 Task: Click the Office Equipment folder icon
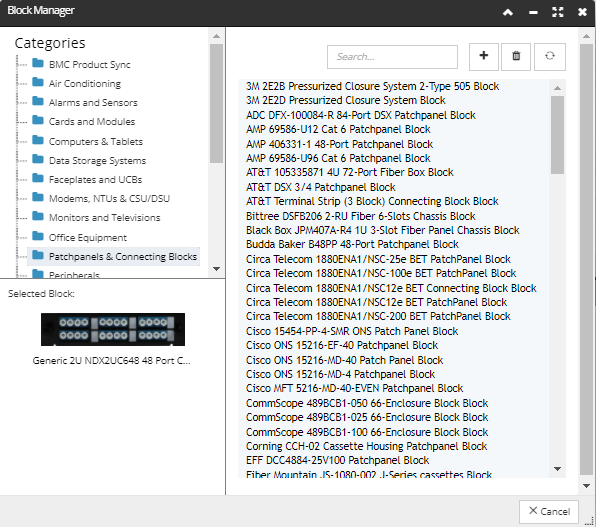(x=38, y=236)
